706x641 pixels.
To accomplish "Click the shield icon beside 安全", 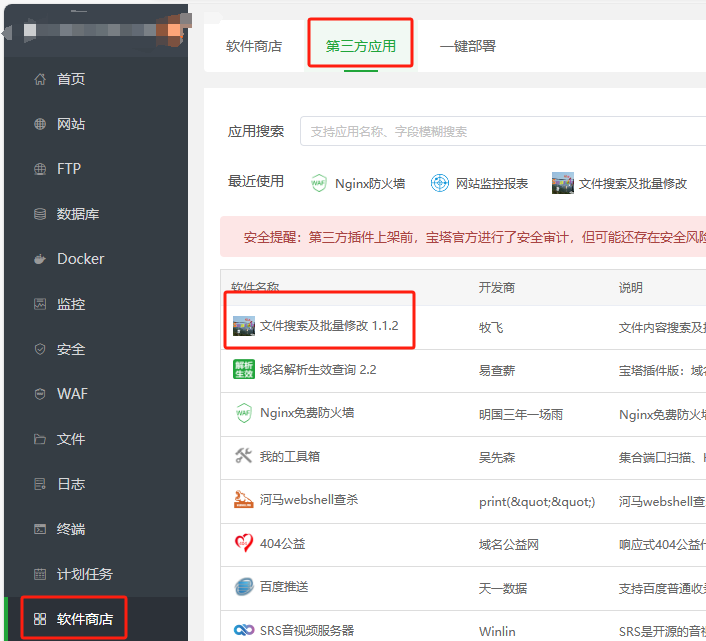I will tap(40, 349).
